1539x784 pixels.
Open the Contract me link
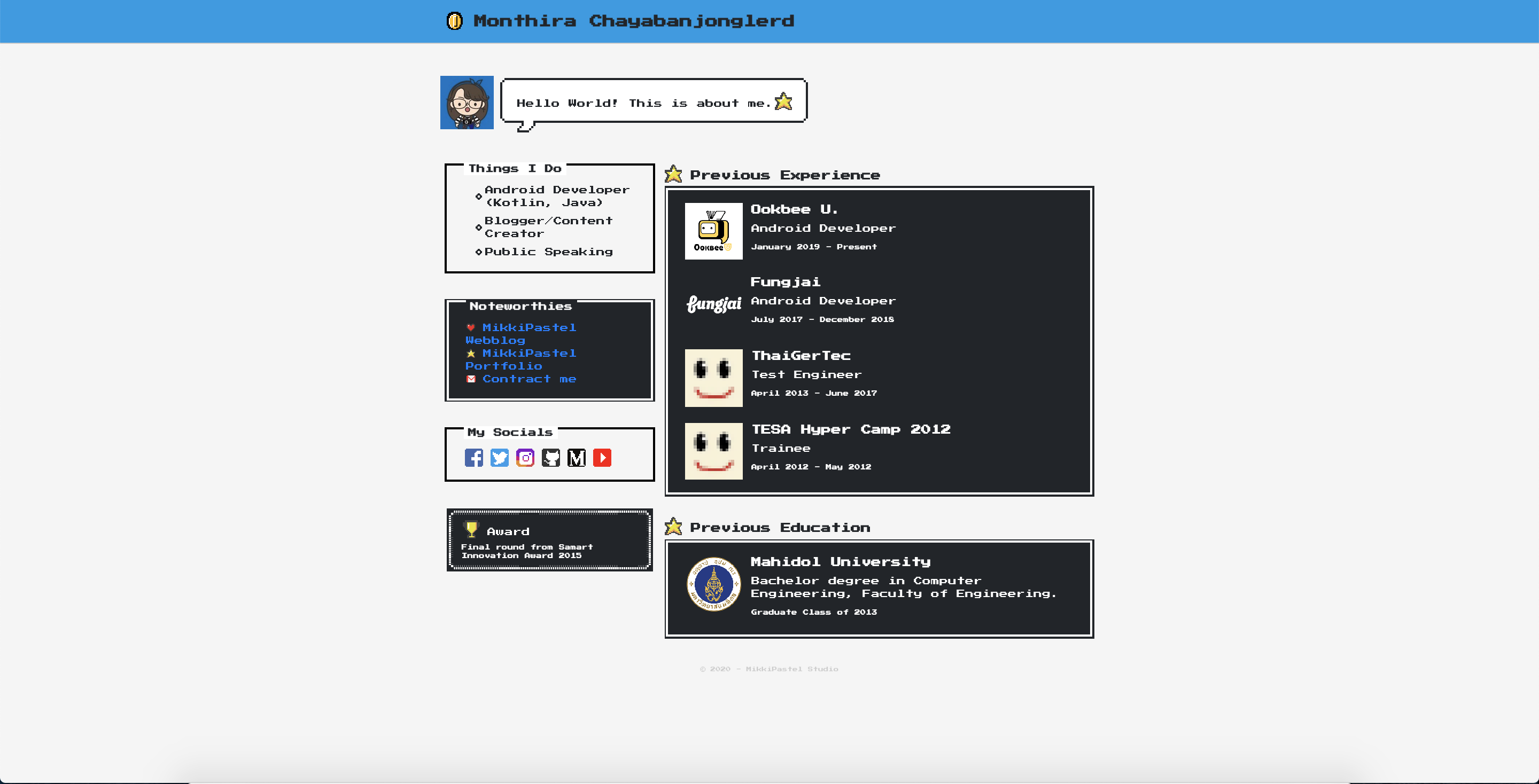point(530,379)
